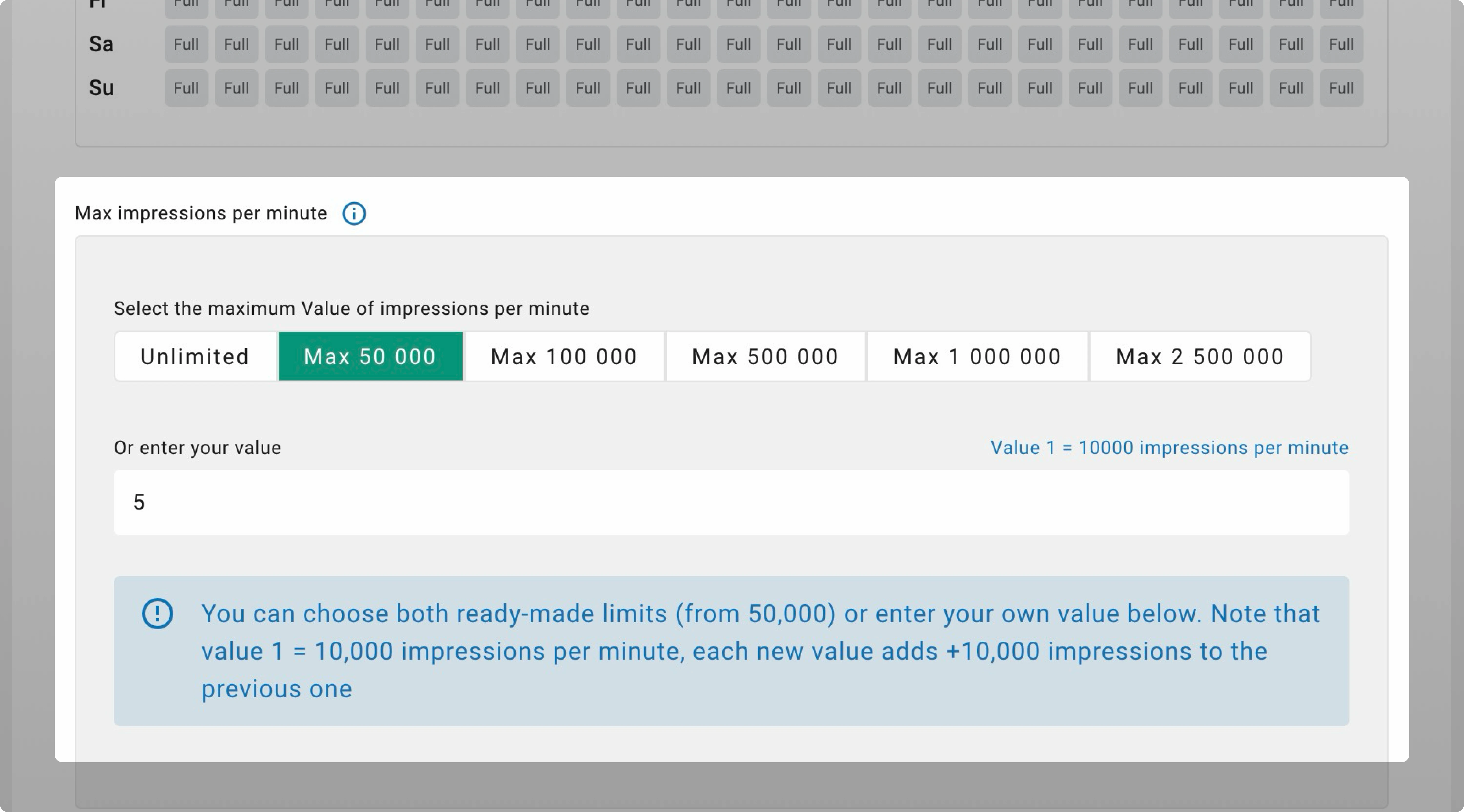This screenshot has width=1464, height=812.
Task: Toggle the second Full cell in Sunday row
Action: [x=236, y=88]
